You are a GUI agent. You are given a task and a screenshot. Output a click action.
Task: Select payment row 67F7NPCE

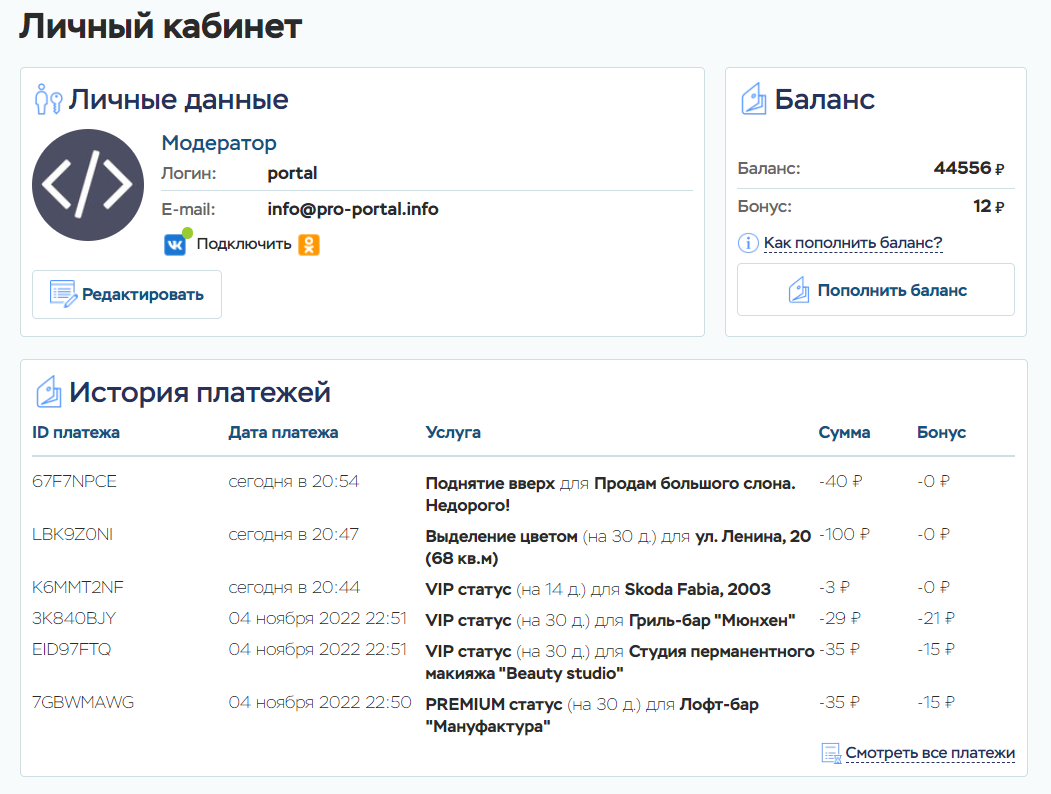coord(75,482)
